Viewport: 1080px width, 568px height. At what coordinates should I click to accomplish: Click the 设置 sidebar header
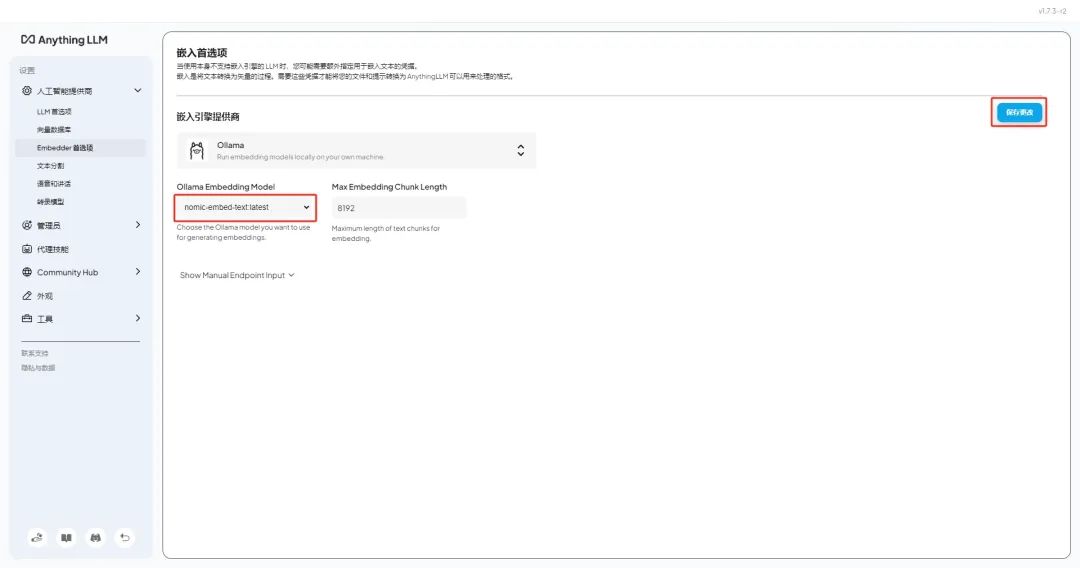pyautogui.click(x=27, y=70)
